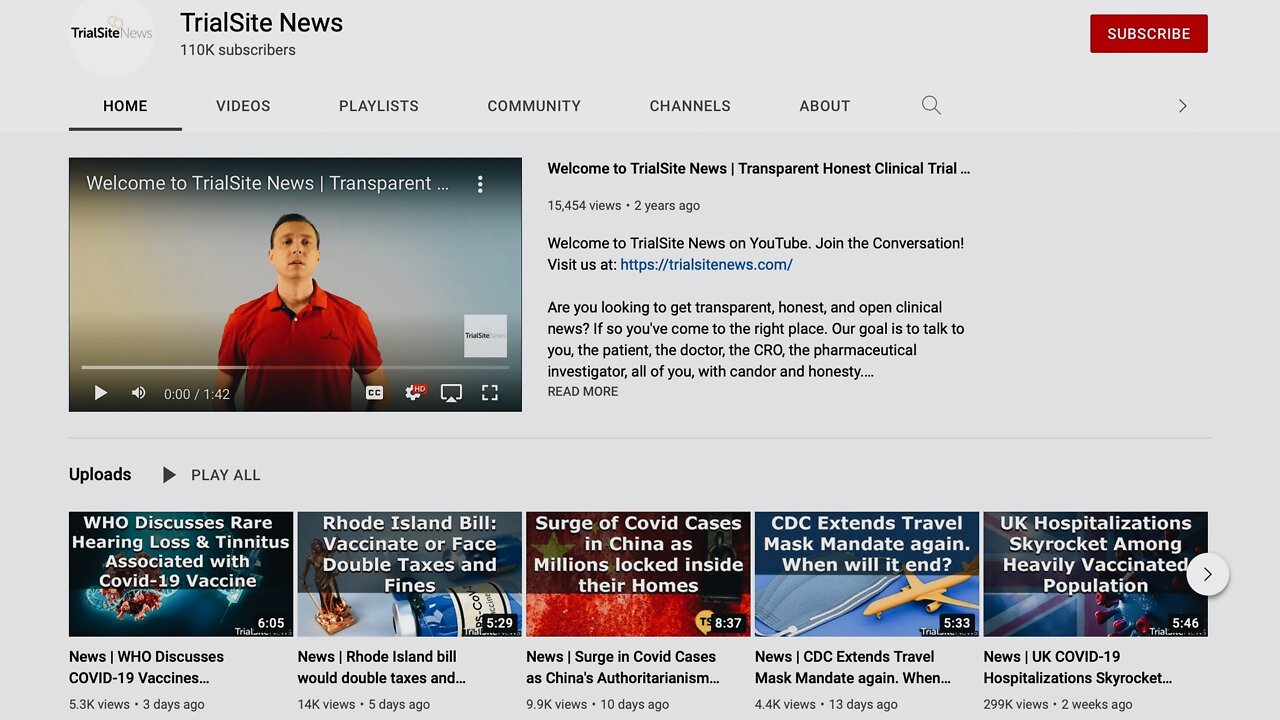Advance the Uploads carousel with the next arrow
The height and width of the screenshot is (720, 1280).
pos(1207,574)
